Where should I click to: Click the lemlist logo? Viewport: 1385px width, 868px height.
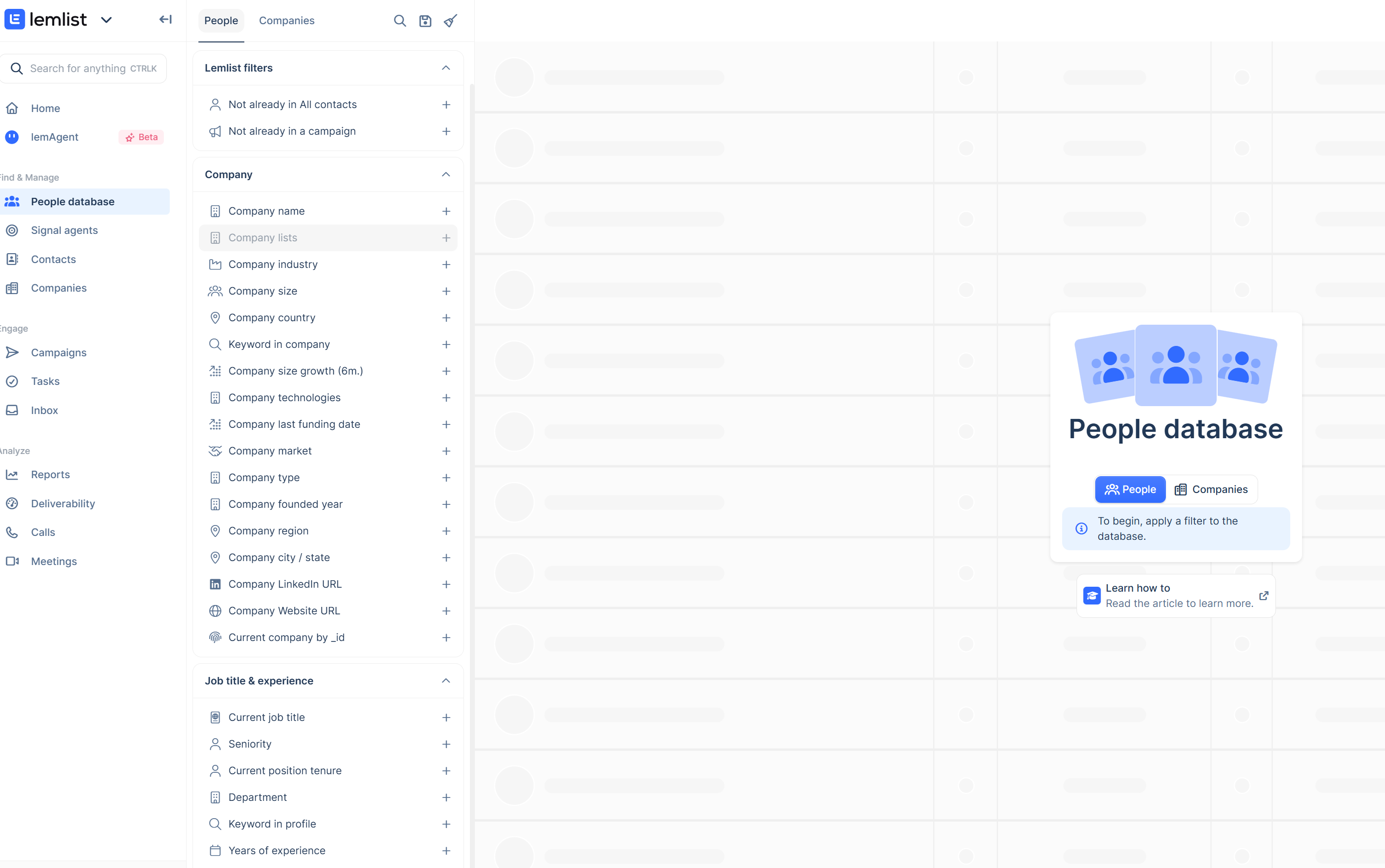pyautogui.click(x=46, y=20)
